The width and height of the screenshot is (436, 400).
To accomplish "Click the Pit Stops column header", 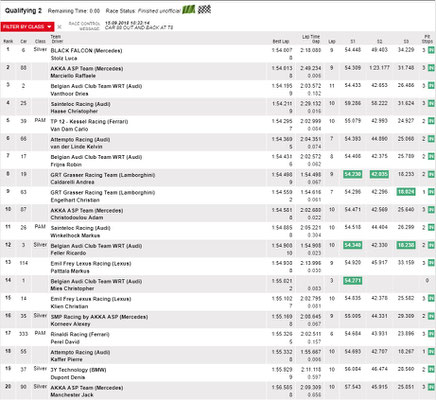I will (427, 39).
